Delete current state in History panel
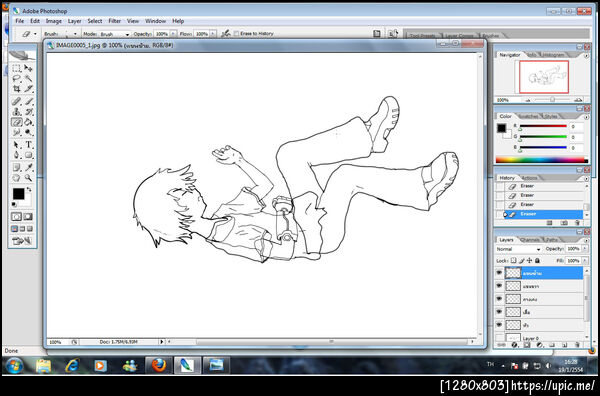The width and height of the screenshot is (600, 396). coord(577,223)
